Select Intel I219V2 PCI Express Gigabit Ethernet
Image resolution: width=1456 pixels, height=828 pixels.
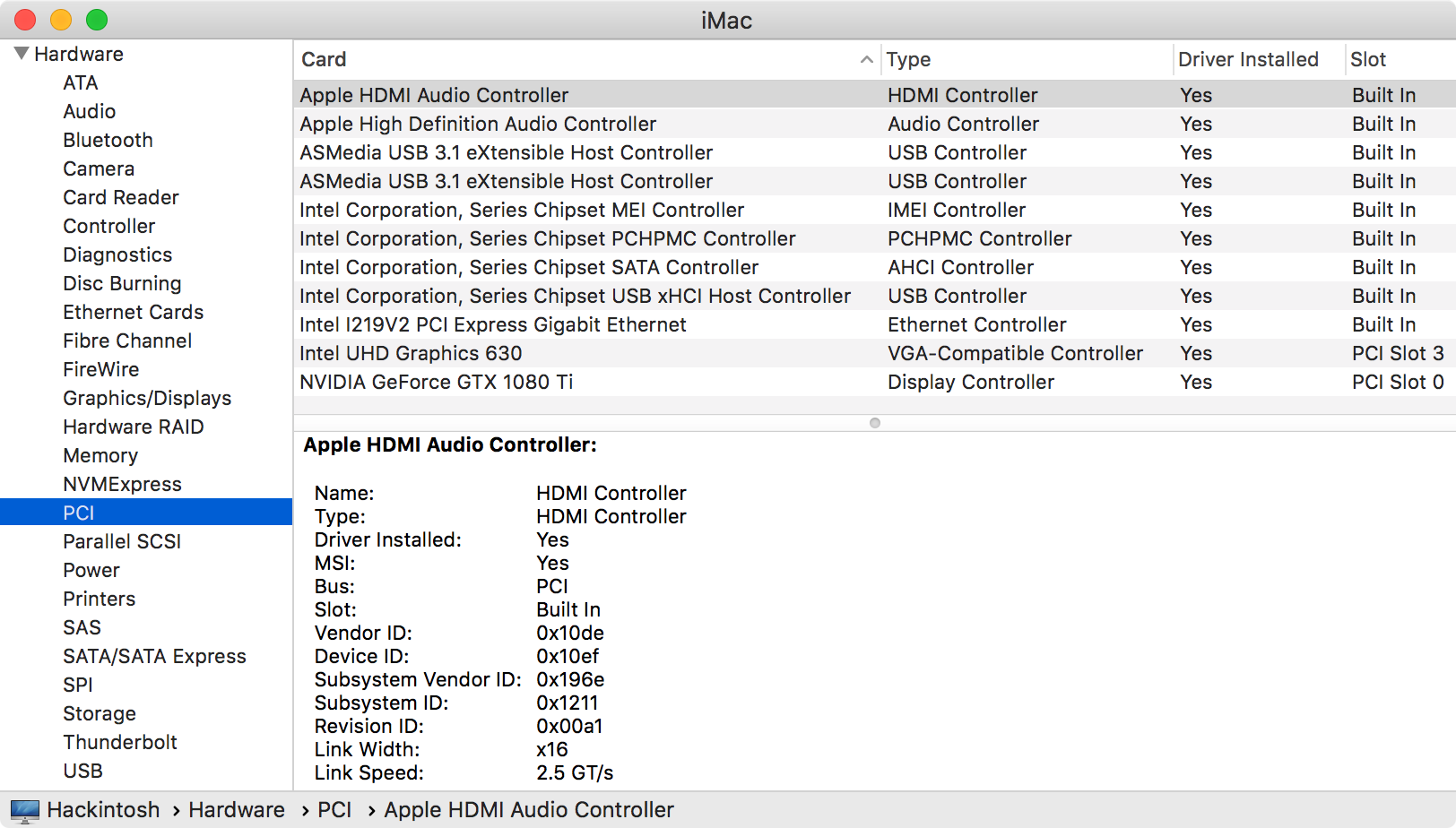[493, 324]
